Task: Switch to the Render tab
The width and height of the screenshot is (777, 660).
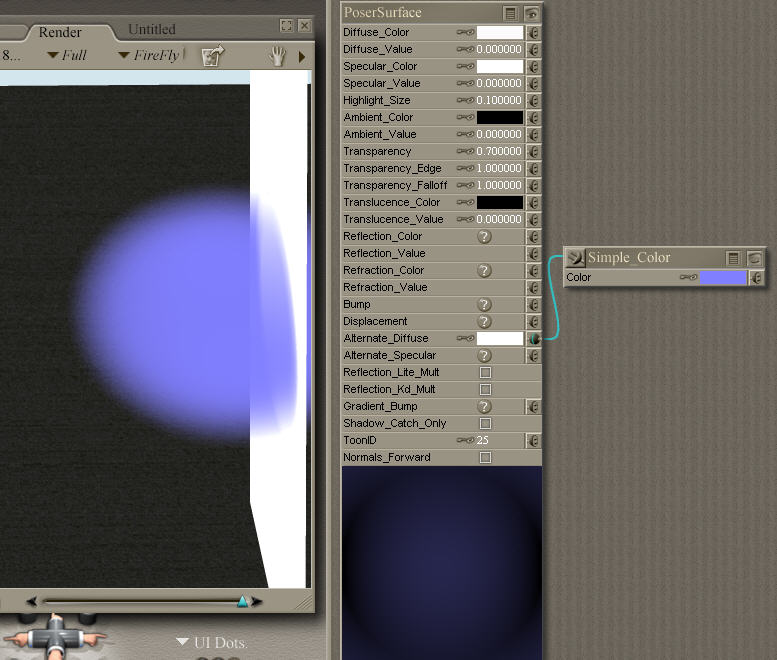Action: click(60, 32)
